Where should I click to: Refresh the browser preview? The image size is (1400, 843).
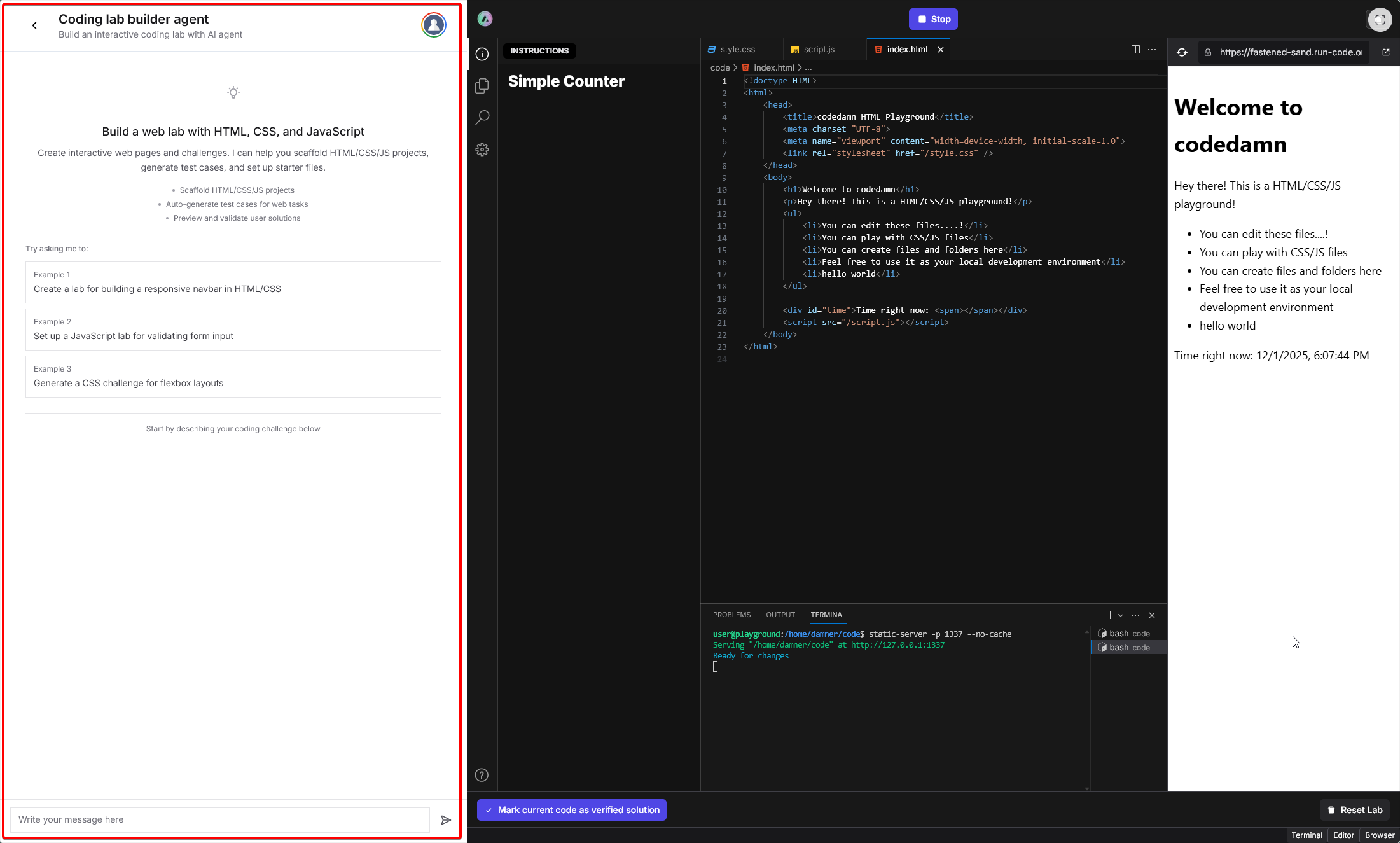(1182, 52)
